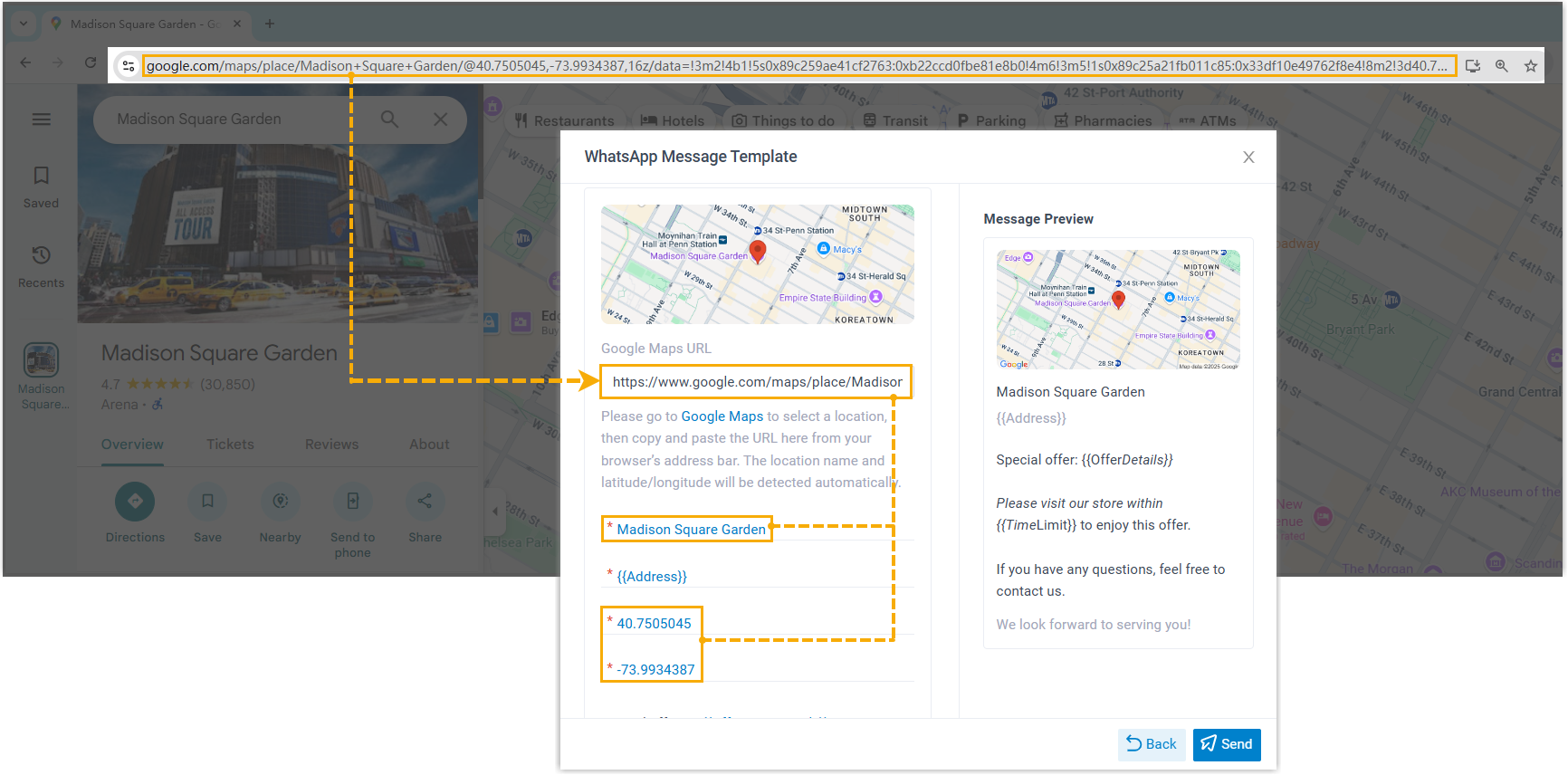1568x775 pixels.
Task: Click the Back button in dialog
Action: [1151, 744]
